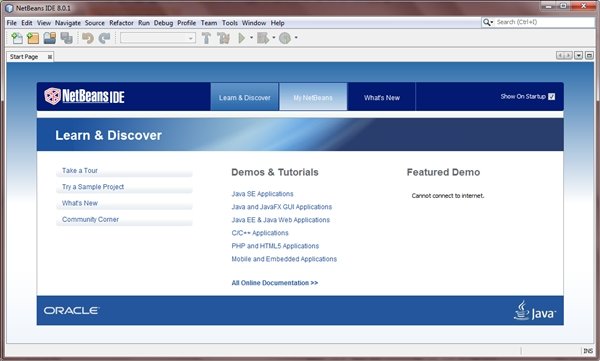Viewport: 600px width, 361px height.
Task: Click the Save All toolbar icon
Action: 67,38
